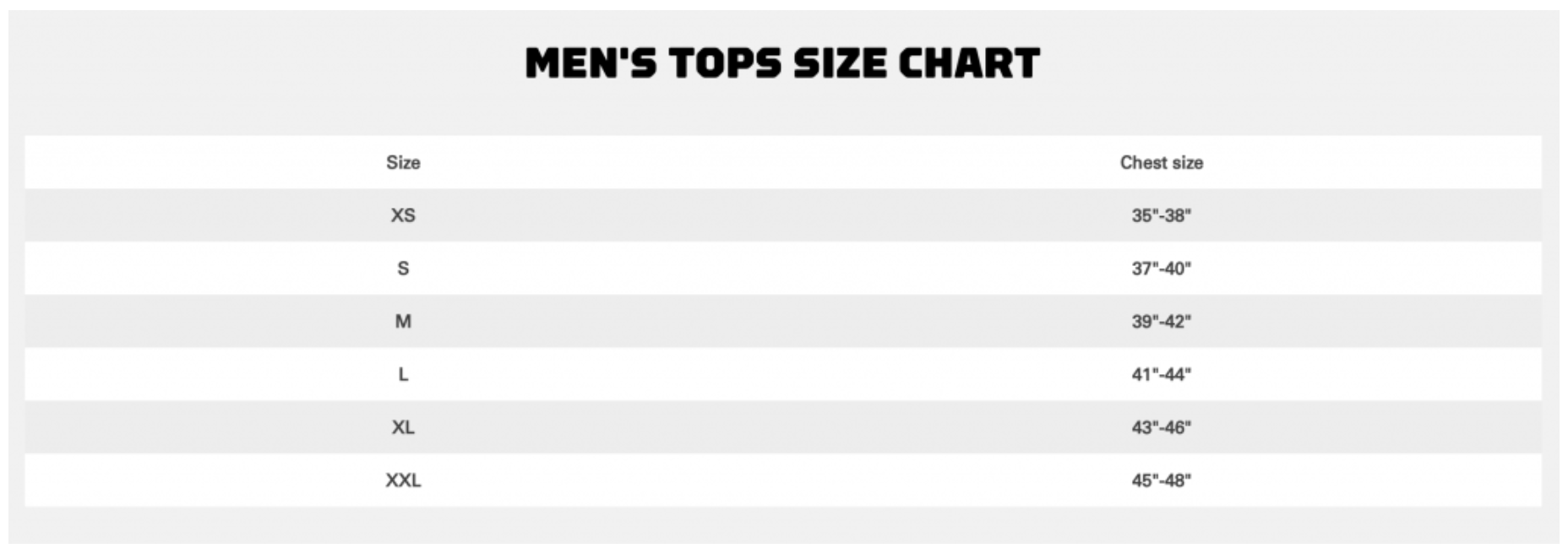Select the 43"-46" chest measurement
The height and width of the screenshot is (554, 1568).
tap(1162, 427)
